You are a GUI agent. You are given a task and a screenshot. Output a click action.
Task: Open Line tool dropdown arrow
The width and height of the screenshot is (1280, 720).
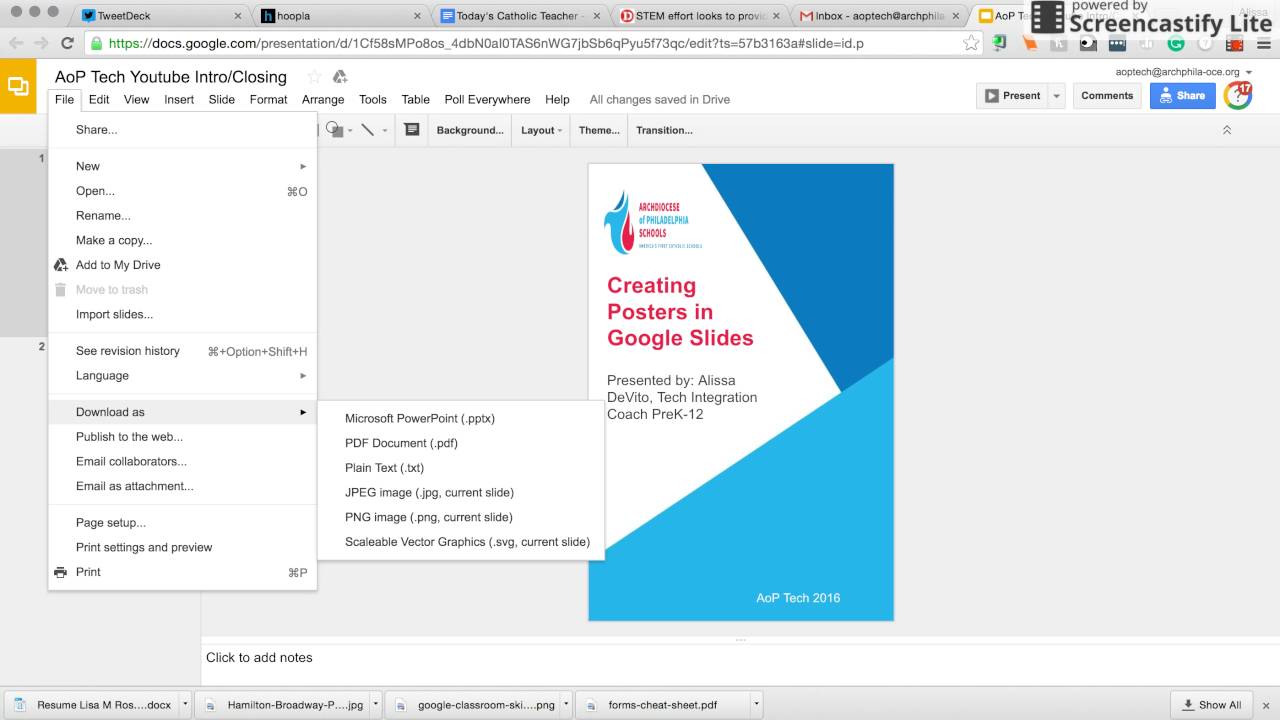(x=384, y=130)
